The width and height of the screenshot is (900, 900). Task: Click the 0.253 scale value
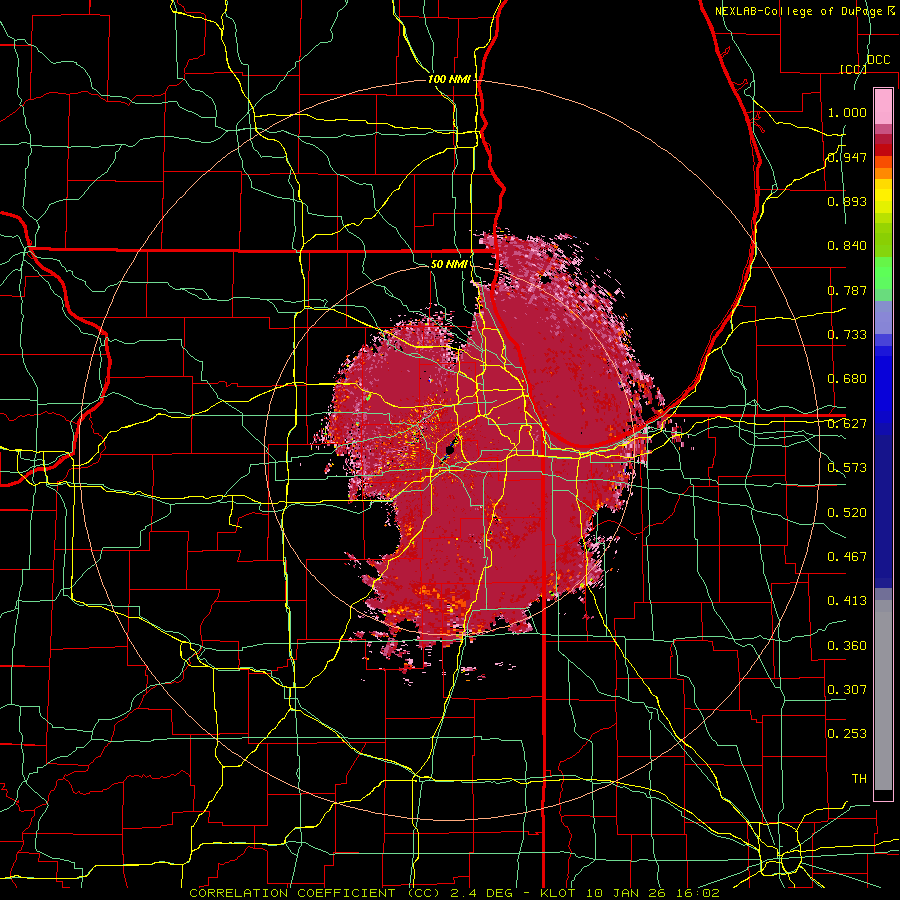click(847, 734)
